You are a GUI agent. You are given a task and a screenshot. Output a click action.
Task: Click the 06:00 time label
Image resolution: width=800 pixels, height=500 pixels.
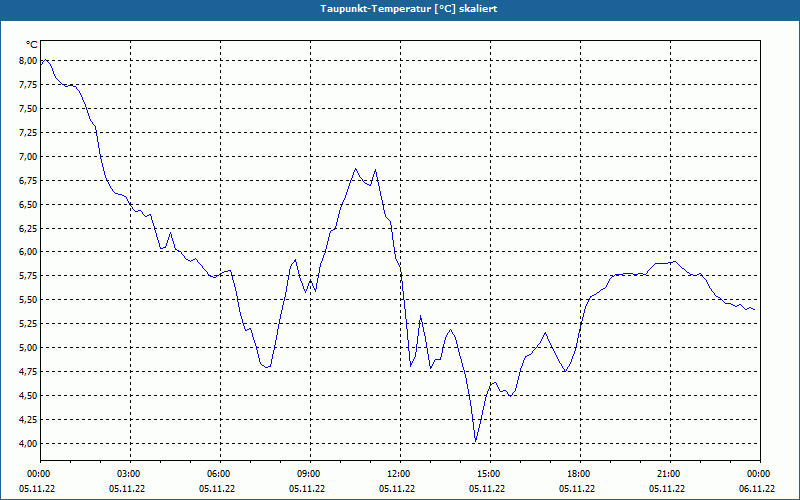coord(220,474)
